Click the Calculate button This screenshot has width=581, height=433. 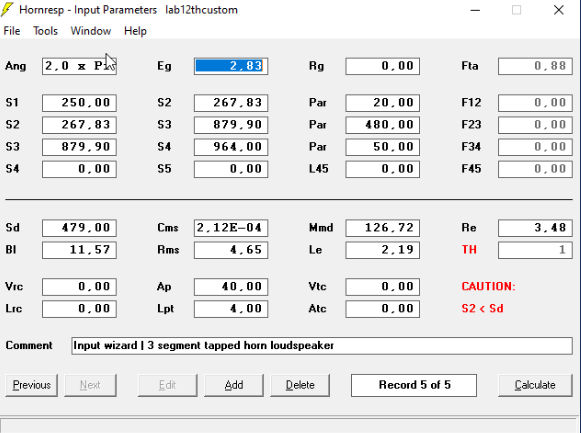click(x=535, y=385)
